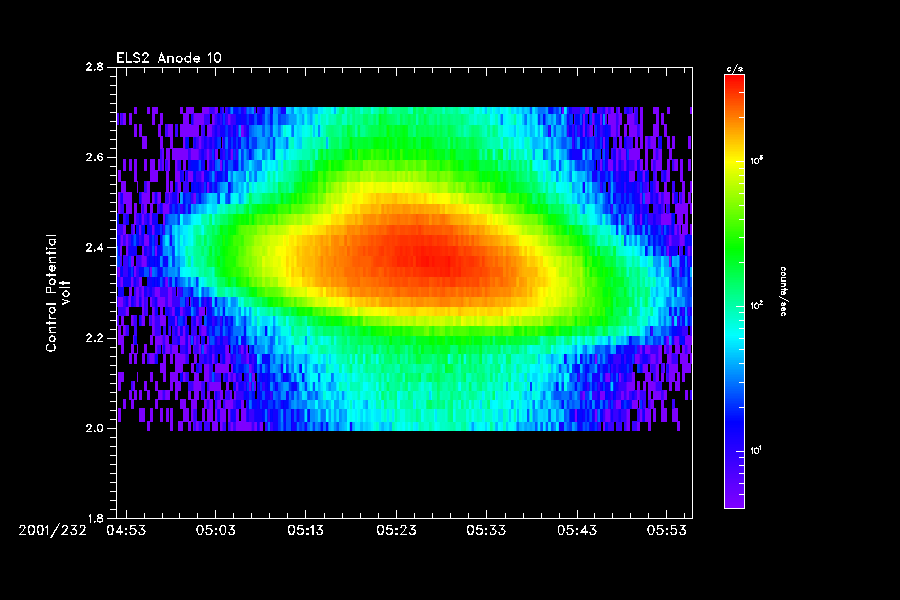
Task: Click the 05:13 time tick label
Action: [x=306, y=531]
